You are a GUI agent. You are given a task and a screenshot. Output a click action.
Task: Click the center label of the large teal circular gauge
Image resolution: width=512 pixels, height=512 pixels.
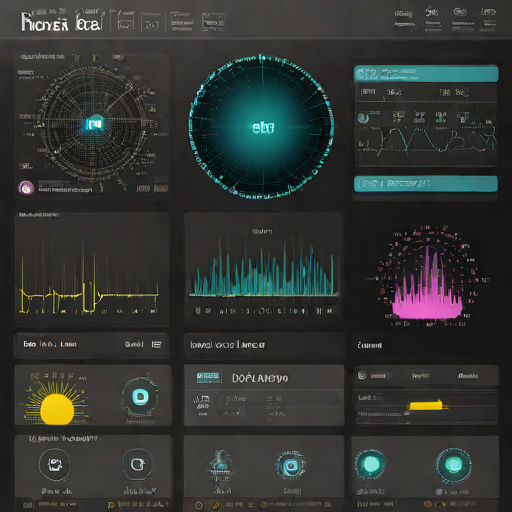click(263, 128)
